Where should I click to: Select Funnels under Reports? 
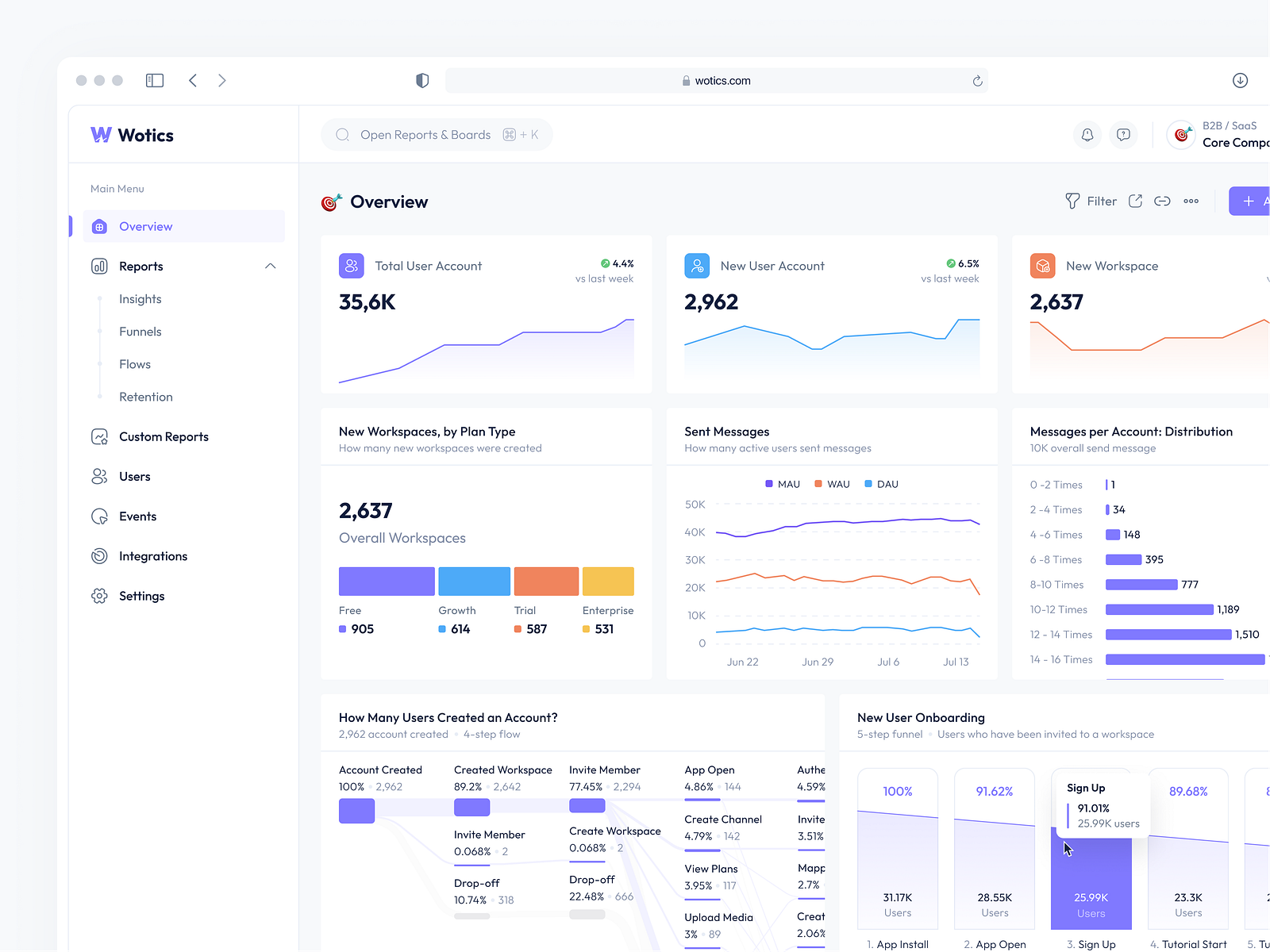click(x=140, y=332)
